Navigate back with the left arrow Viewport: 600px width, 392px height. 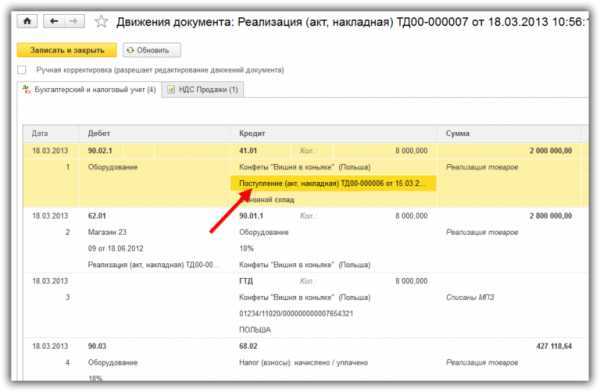coord(54,21)
